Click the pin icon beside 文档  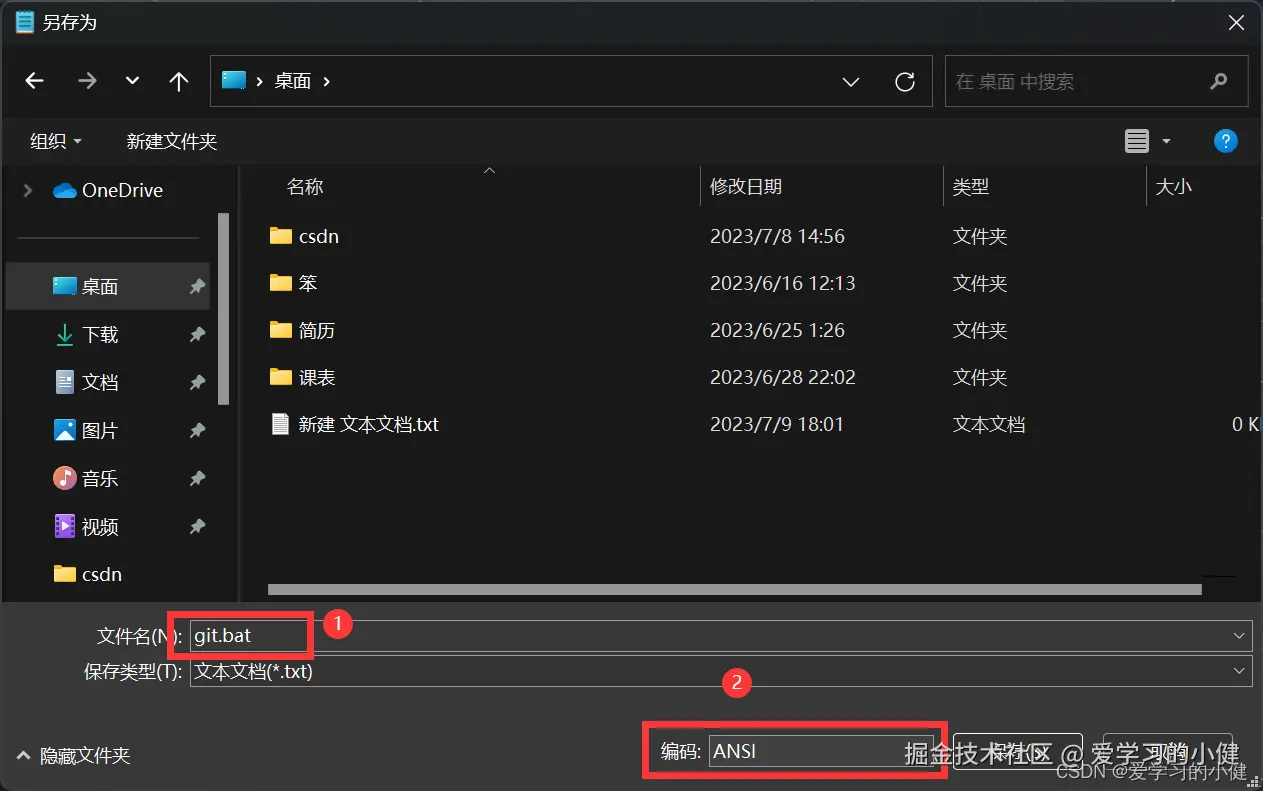197,382
